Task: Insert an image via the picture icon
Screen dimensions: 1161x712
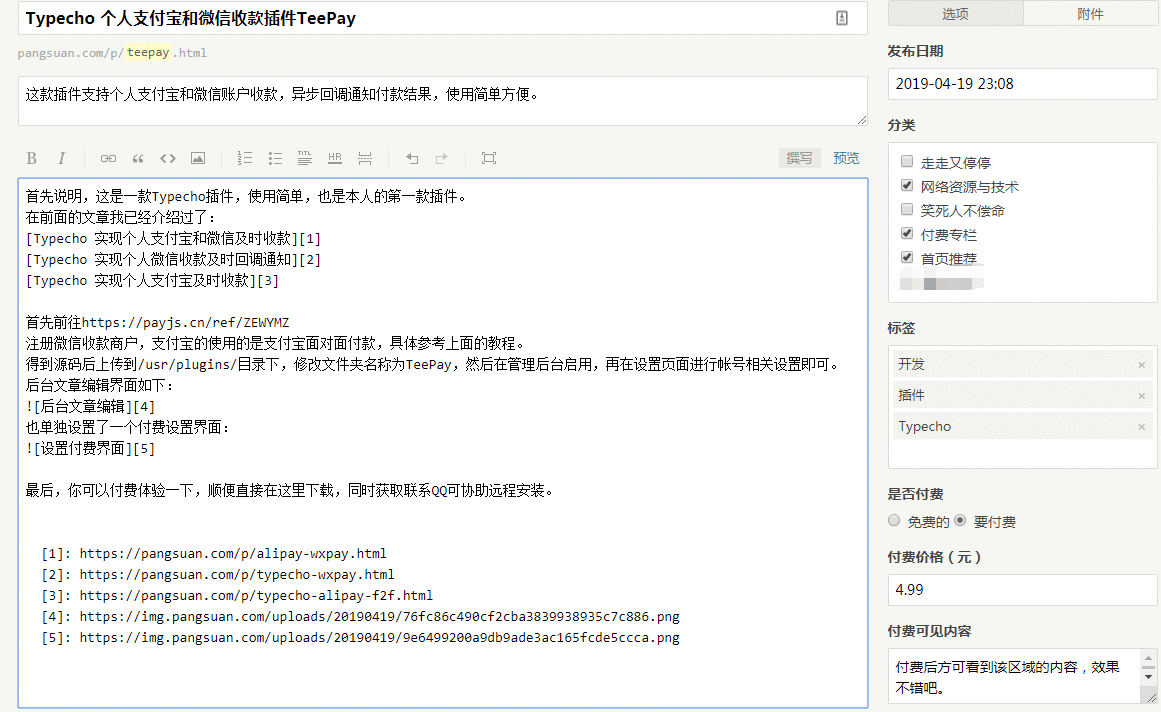Action: tap(198, 158)
